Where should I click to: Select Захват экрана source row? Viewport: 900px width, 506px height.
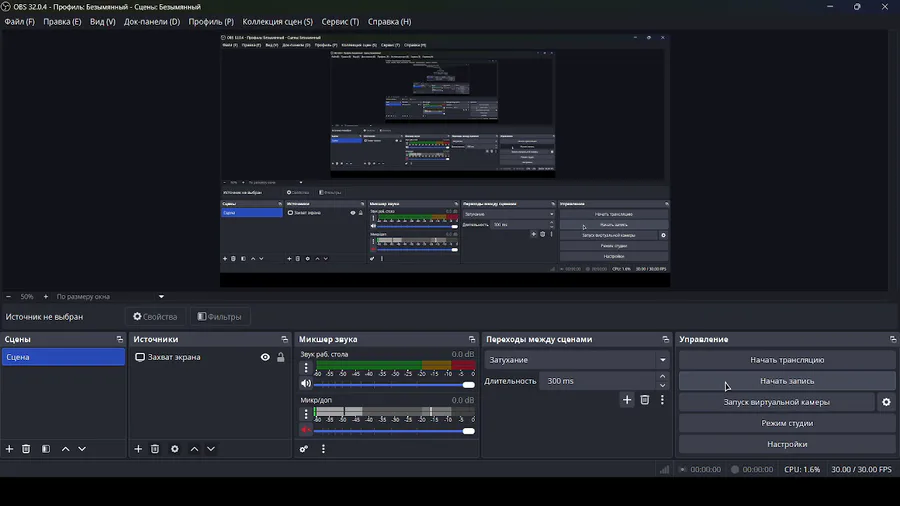coord(210,357)
